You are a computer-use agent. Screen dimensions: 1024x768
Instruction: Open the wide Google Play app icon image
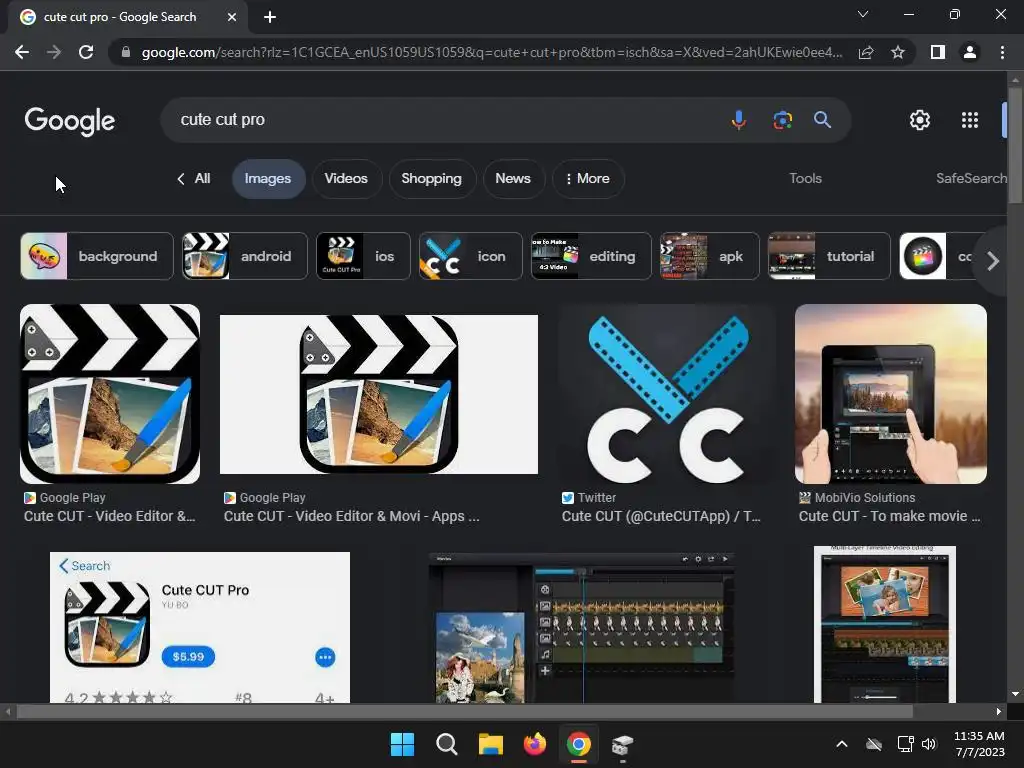(x=379, y=394)
